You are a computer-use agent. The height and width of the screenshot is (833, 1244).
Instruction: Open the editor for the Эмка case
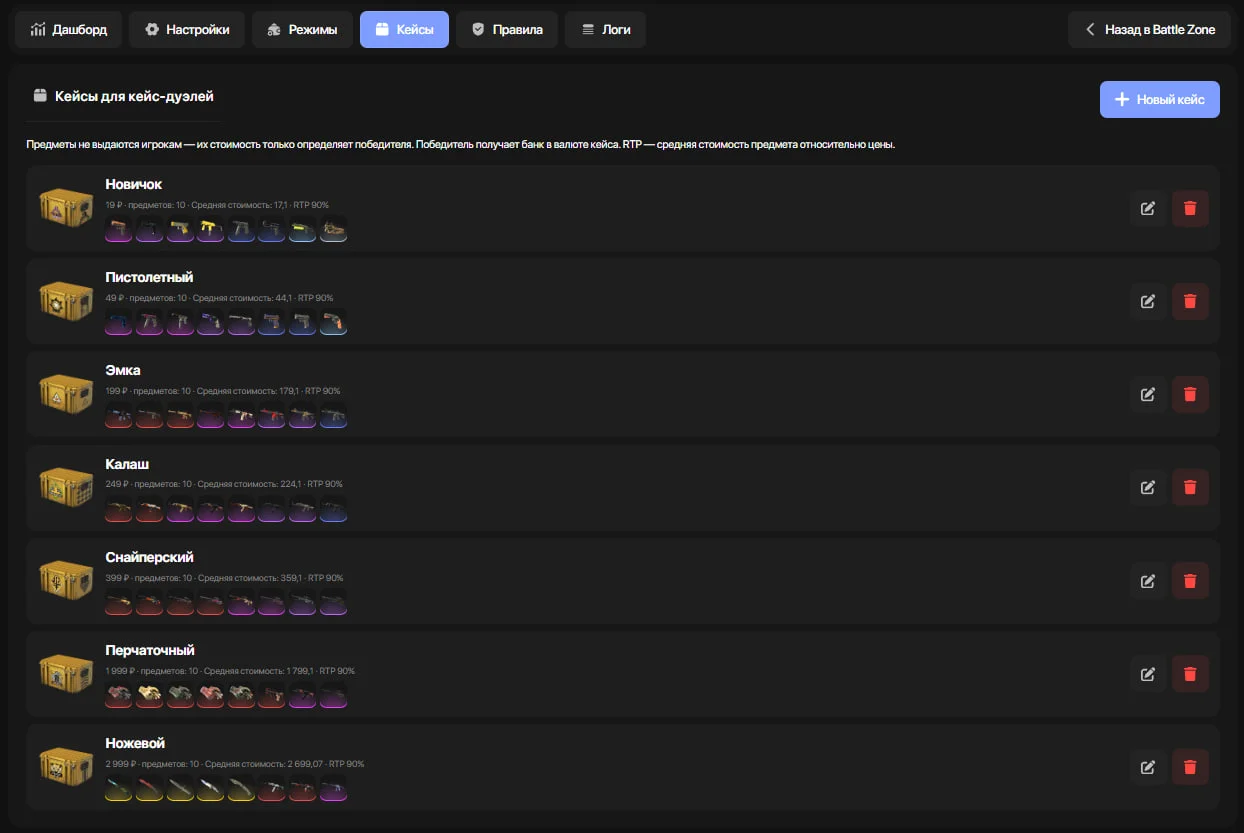coord(1148,394)
